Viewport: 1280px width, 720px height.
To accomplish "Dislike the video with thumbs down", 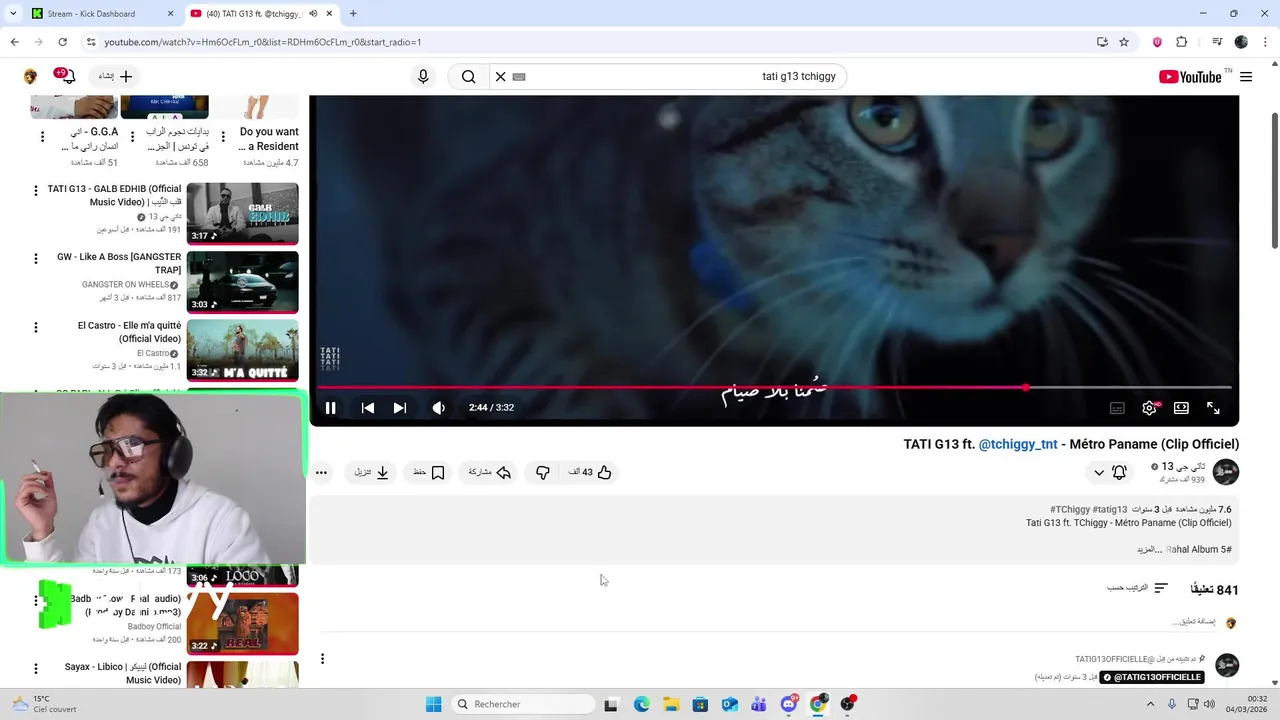I will point(543,472).
